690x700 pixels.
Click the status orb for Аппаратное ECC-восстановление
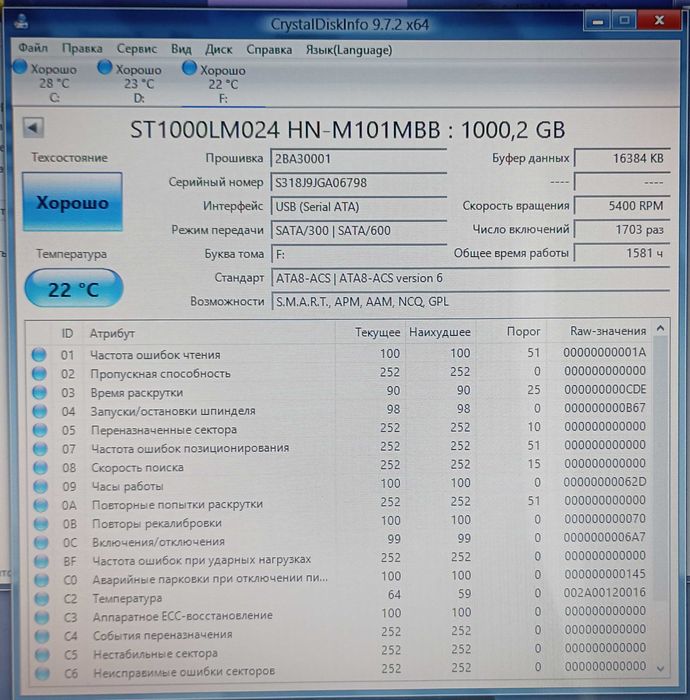tap(42, 617)
